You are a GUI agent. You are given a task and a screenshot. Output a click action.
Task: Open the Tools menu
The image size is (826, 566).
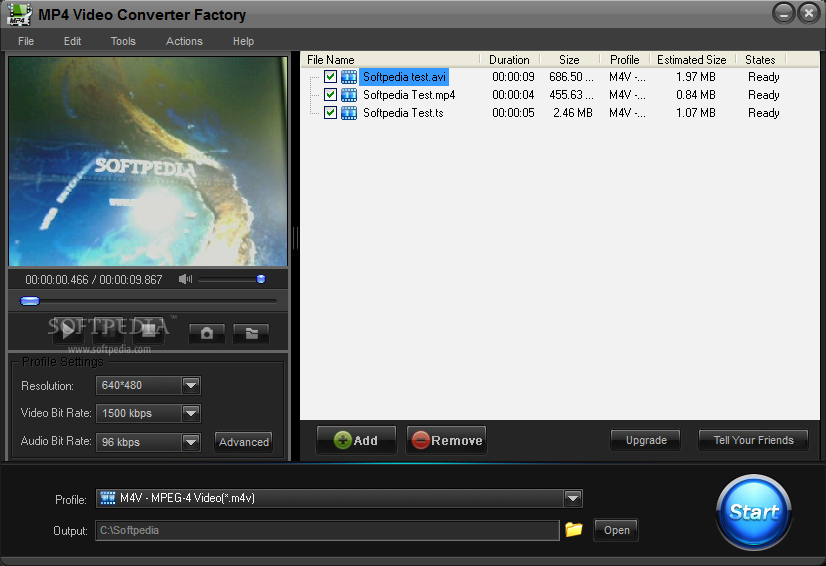click(123, 41)
